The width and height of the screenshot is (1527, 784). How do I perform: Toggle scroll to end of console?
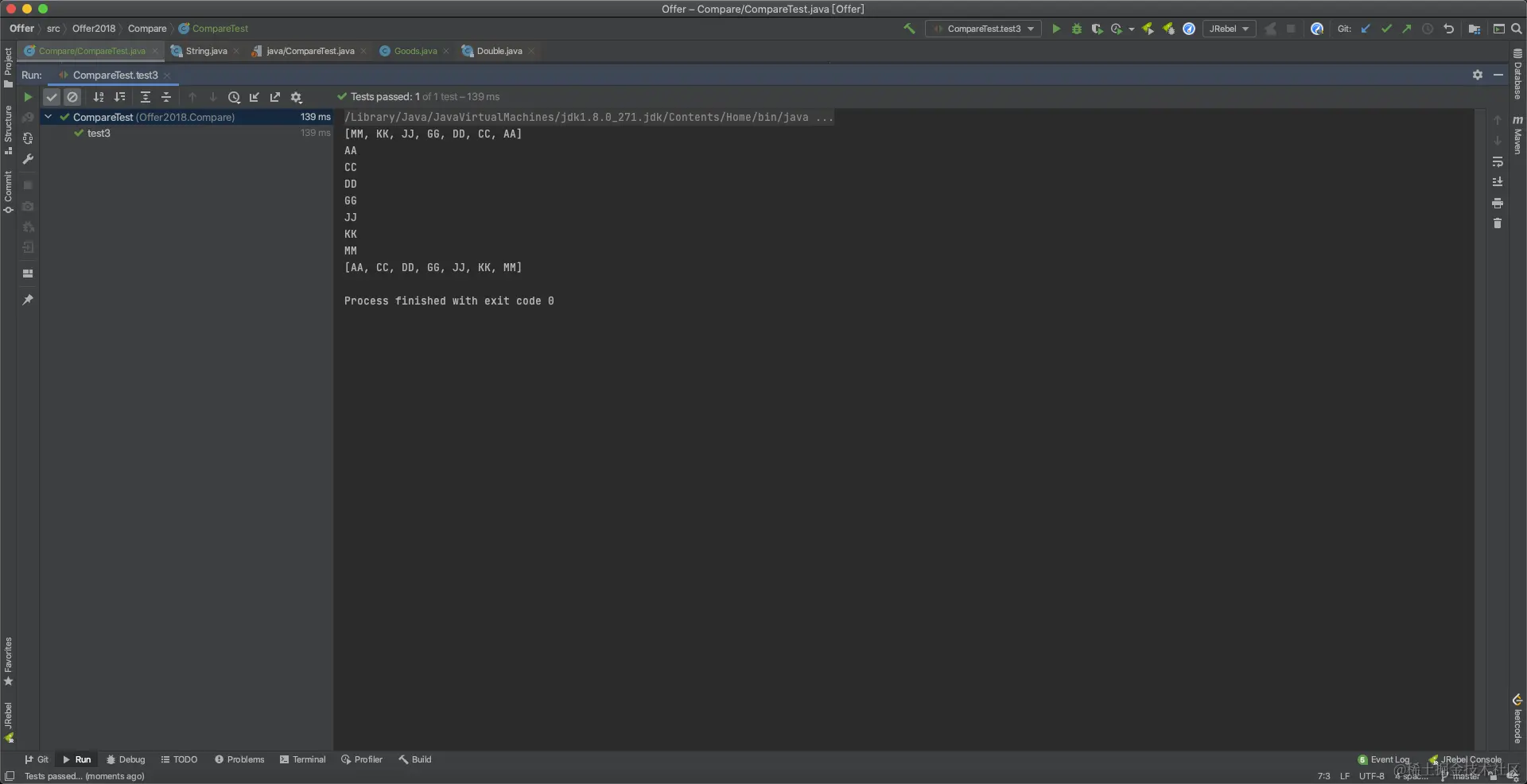coord(1498,182)
